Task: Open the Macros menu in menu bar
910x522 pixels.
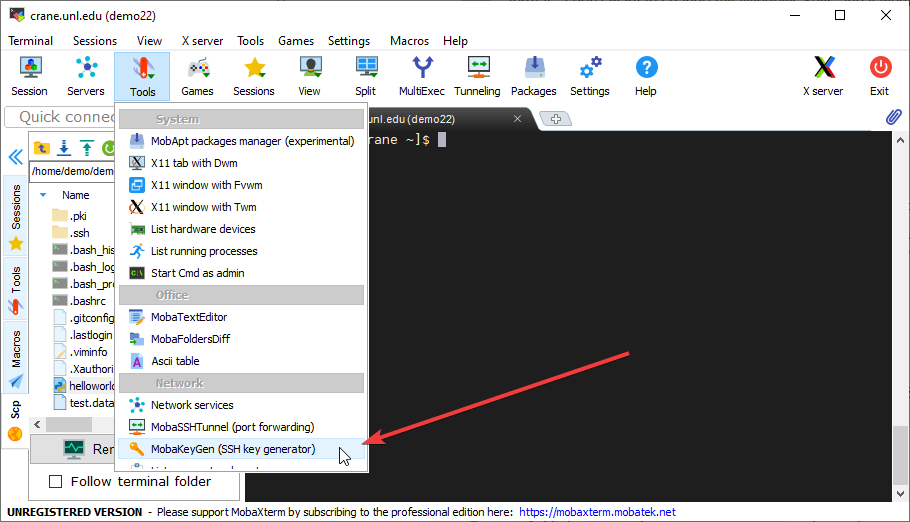Action: pyautogui.click(x=409, y=41)
